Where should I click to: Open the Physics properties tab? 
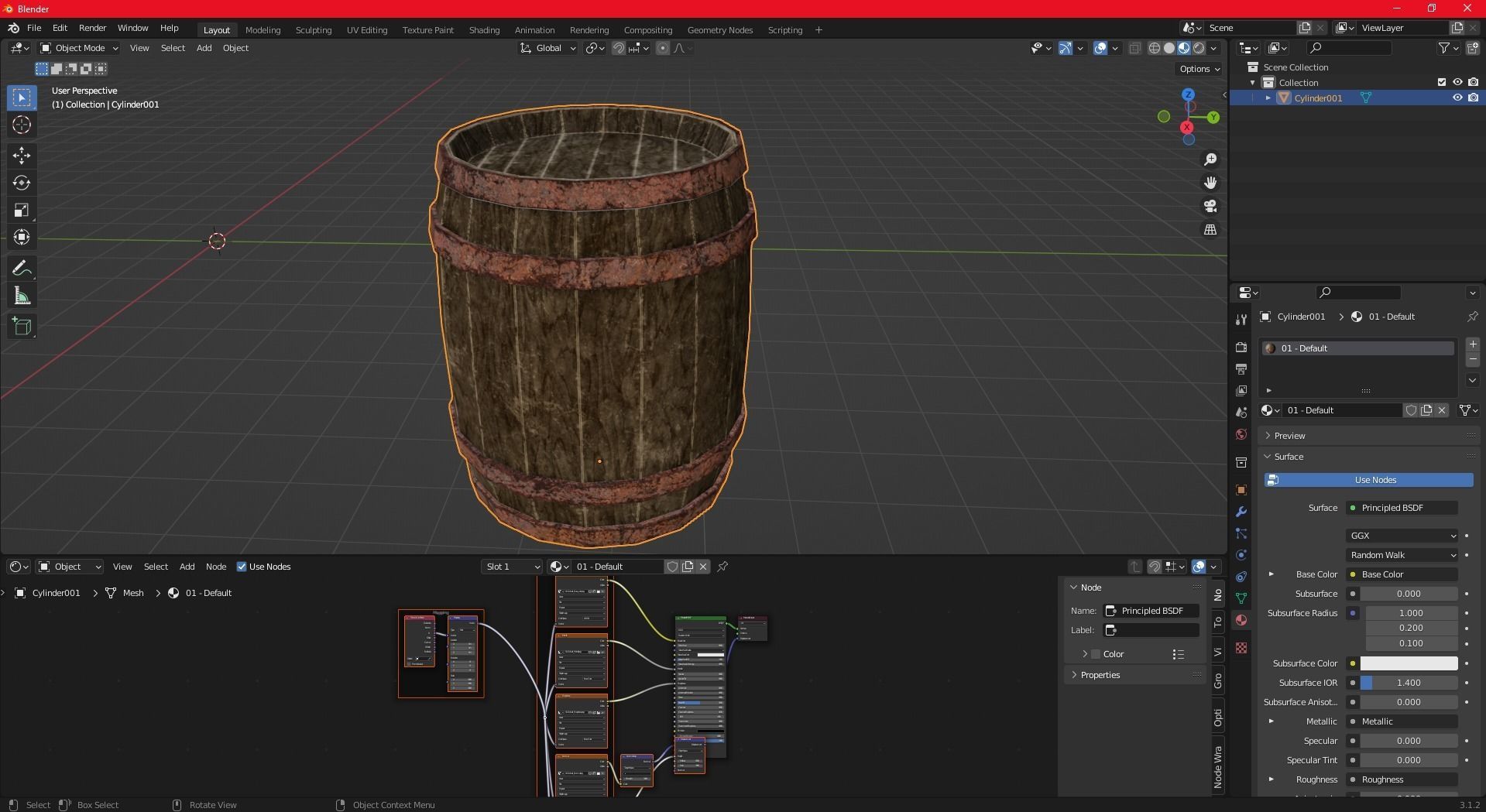[x=1241, y=555]
